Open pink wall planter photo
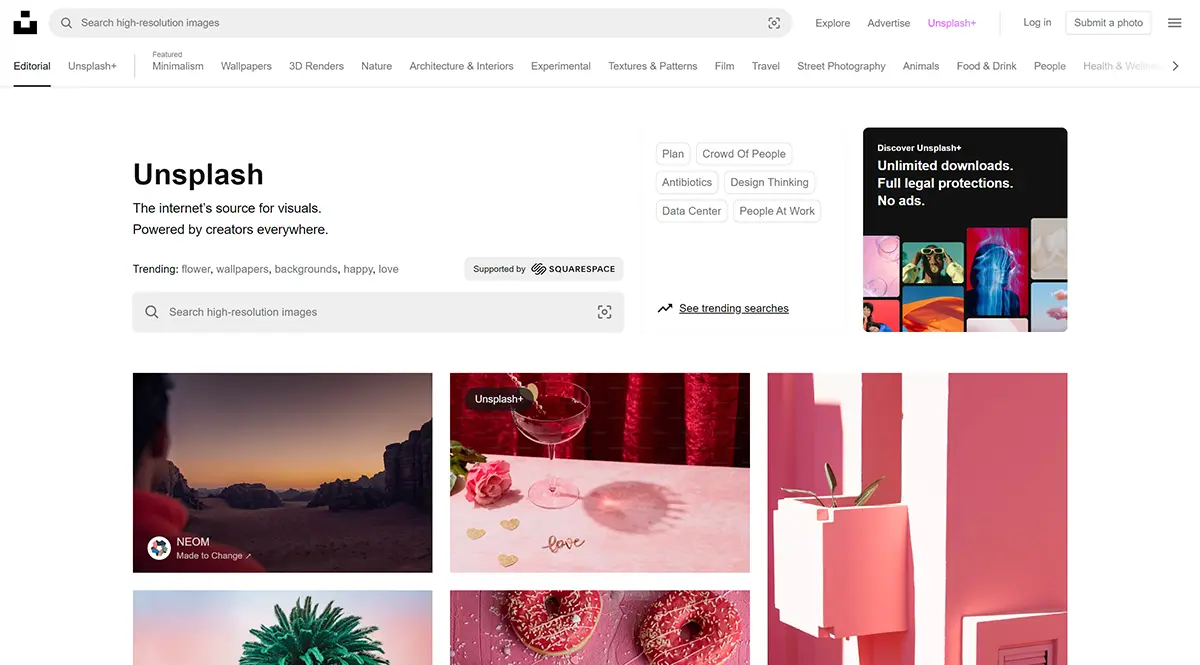This screenshot has width=1200, height=665. click(917, 519)
